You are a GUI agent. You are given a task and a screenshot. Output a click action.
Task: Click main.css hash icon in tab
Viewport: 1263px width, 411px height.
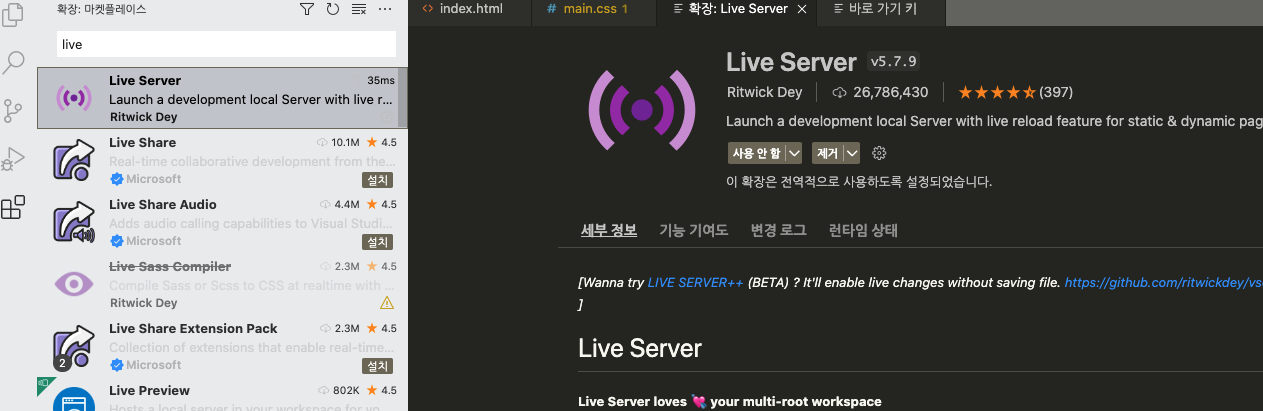pyautogui.click(x=551, y=9)
